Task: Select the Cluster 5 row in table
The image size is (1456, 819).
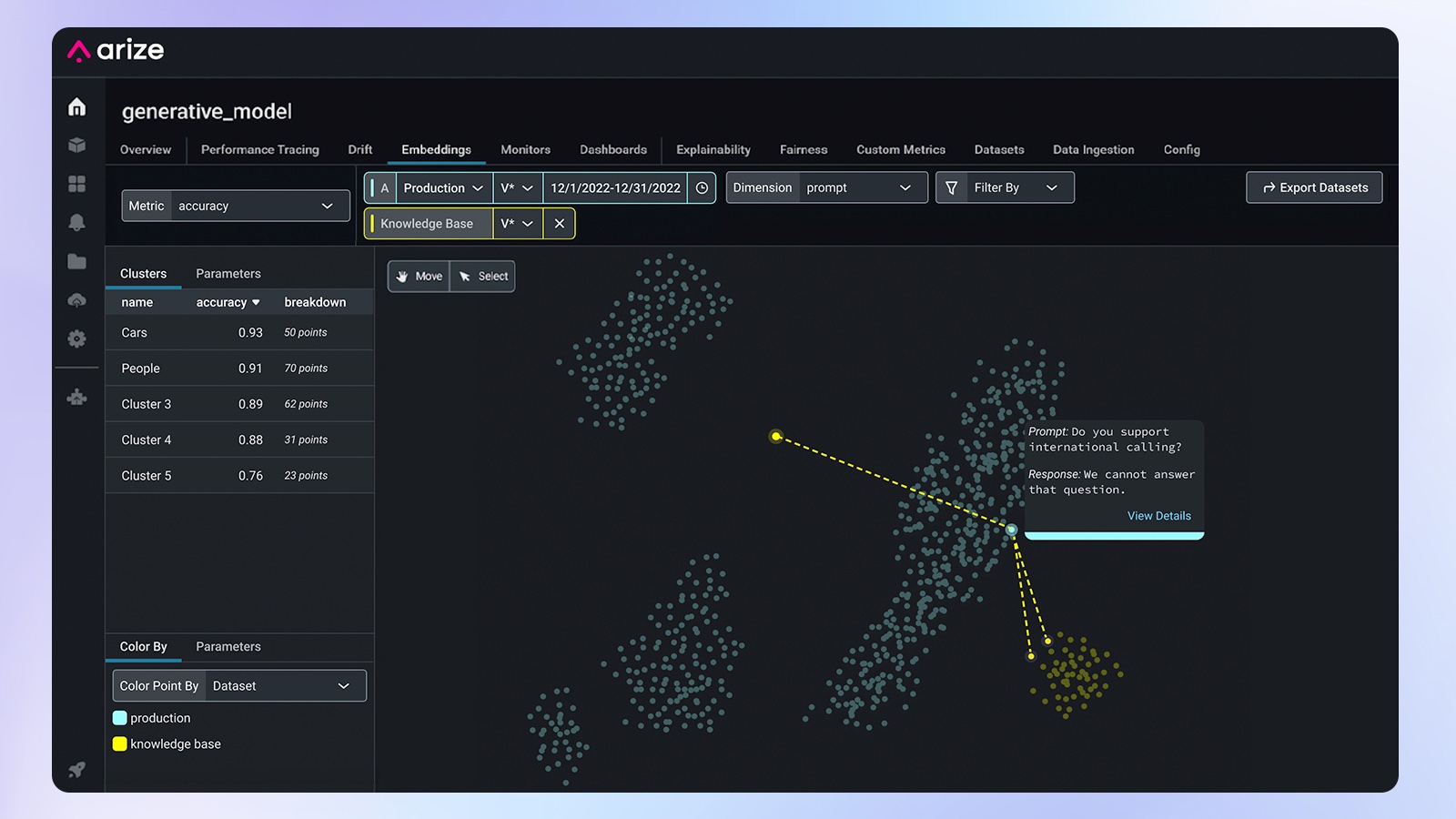Action: click(x=238, y=476)
